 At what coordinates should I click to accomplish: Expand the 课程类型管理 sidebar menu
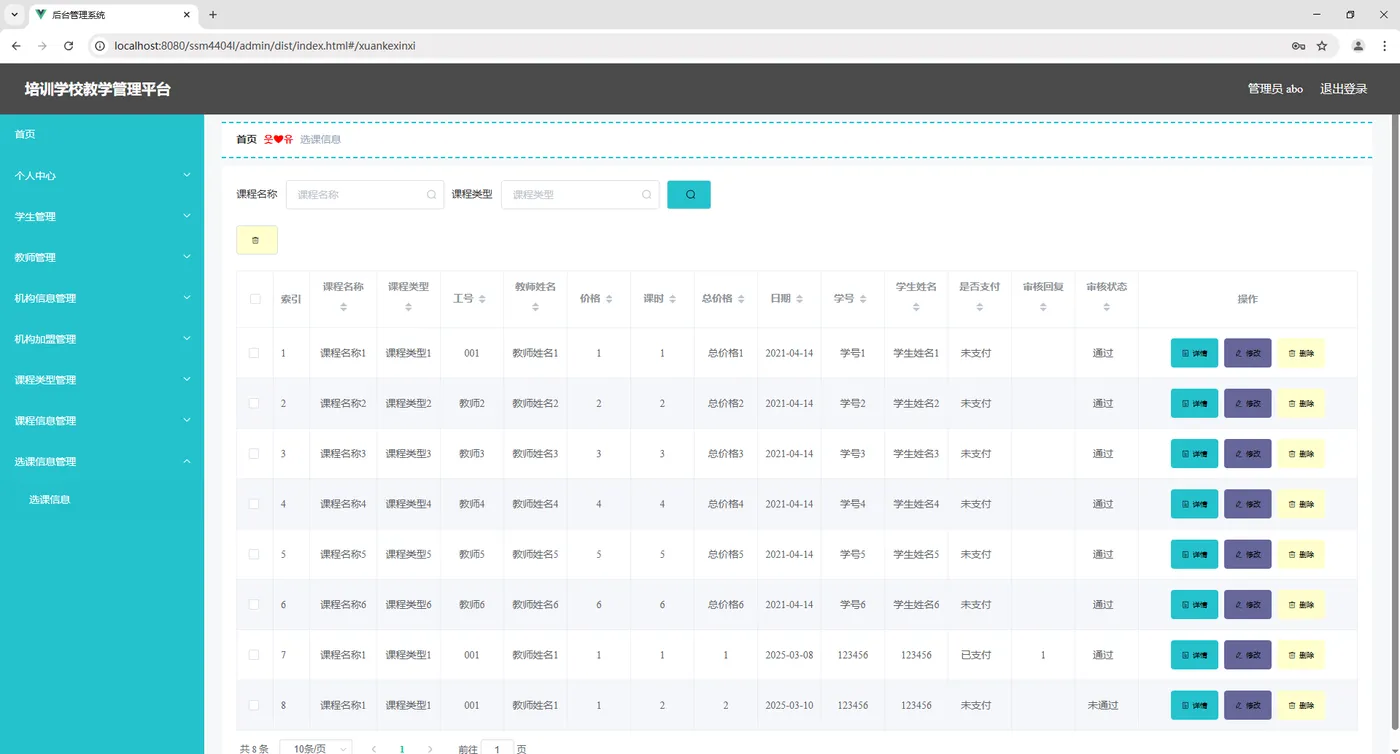[102, 380]
